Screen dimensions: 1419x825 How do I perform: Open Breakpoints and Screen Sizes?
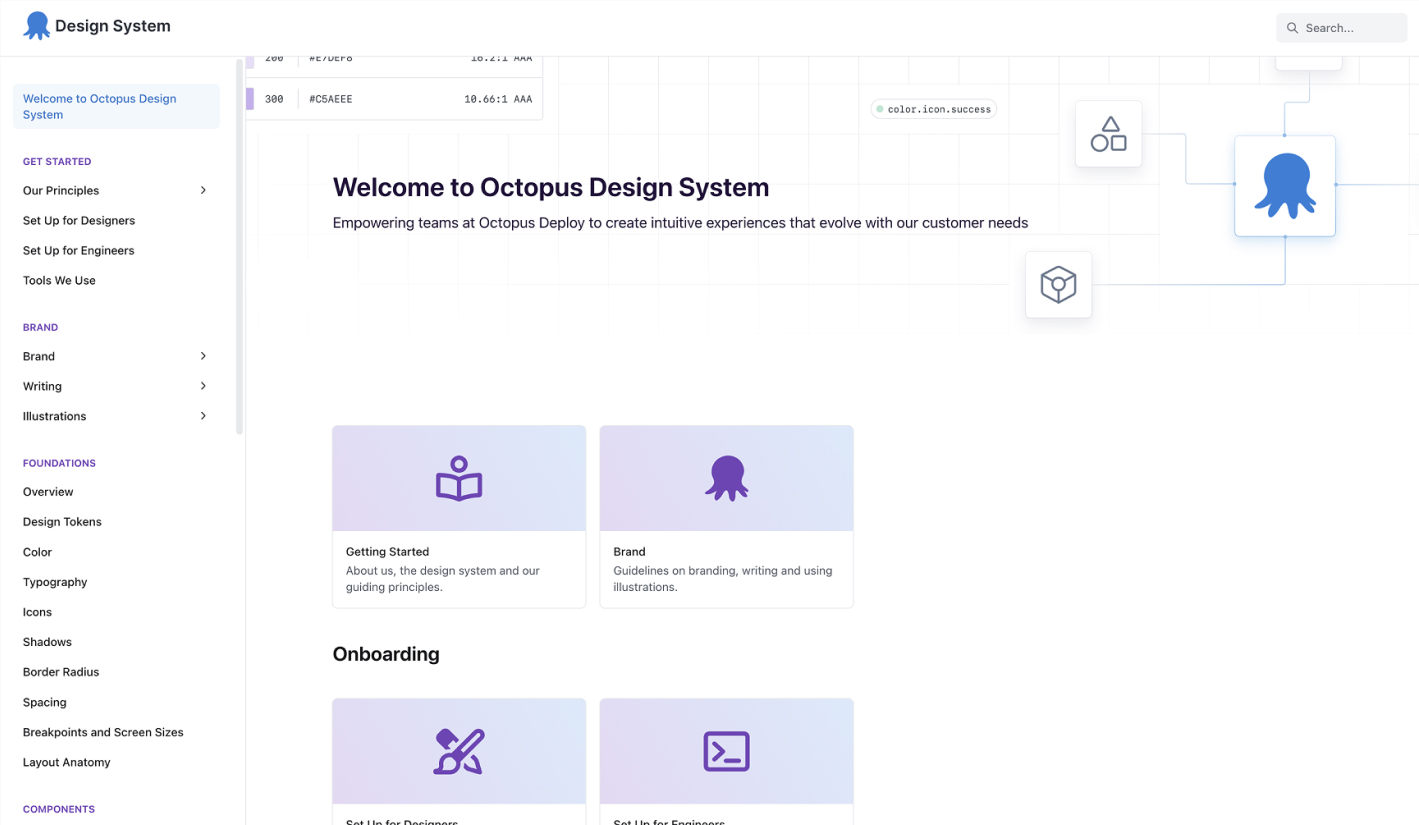click(103, 732)
